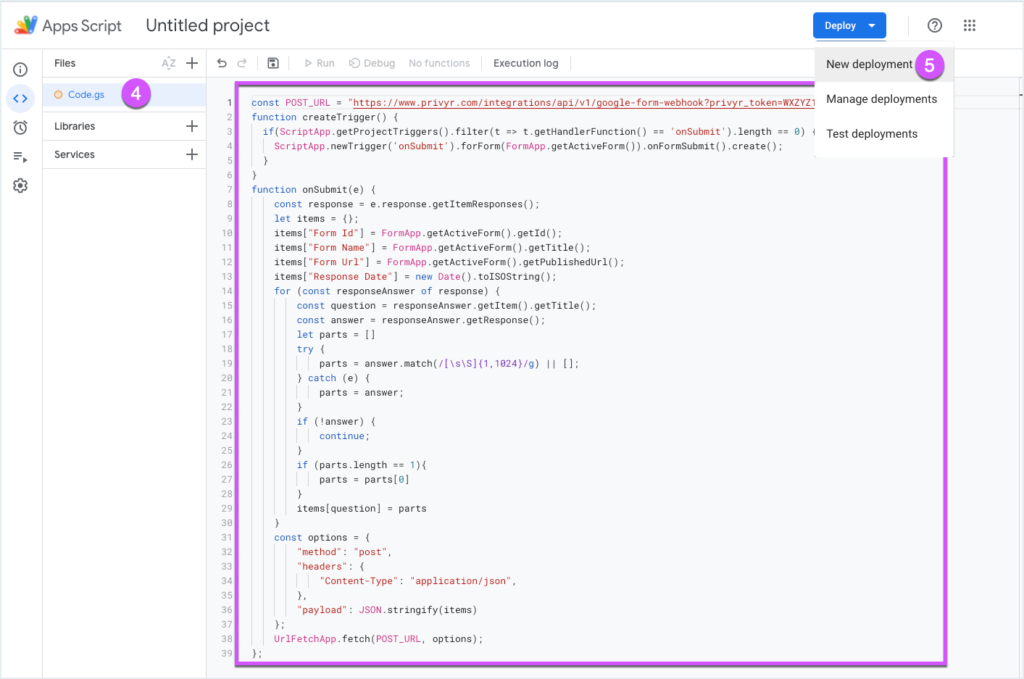Click the const options = { line
Viewport: 1024px width, 679px height.
(x=322, y=537)
